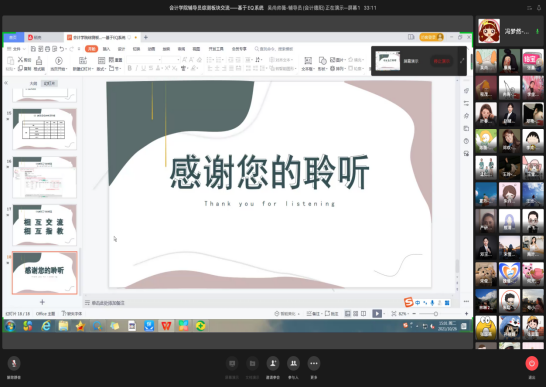
Task: Open the three-dots More meeting options
Action: (314, 364)
